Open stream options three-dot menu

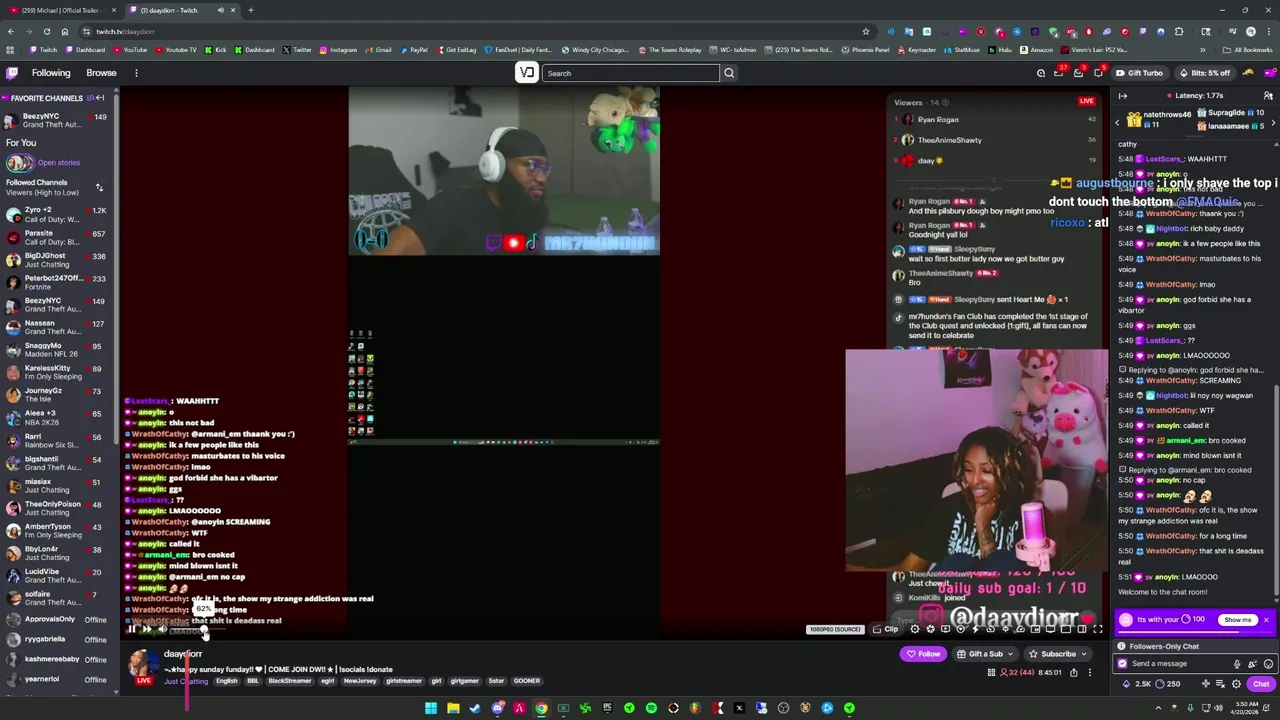click(1090, 673)
